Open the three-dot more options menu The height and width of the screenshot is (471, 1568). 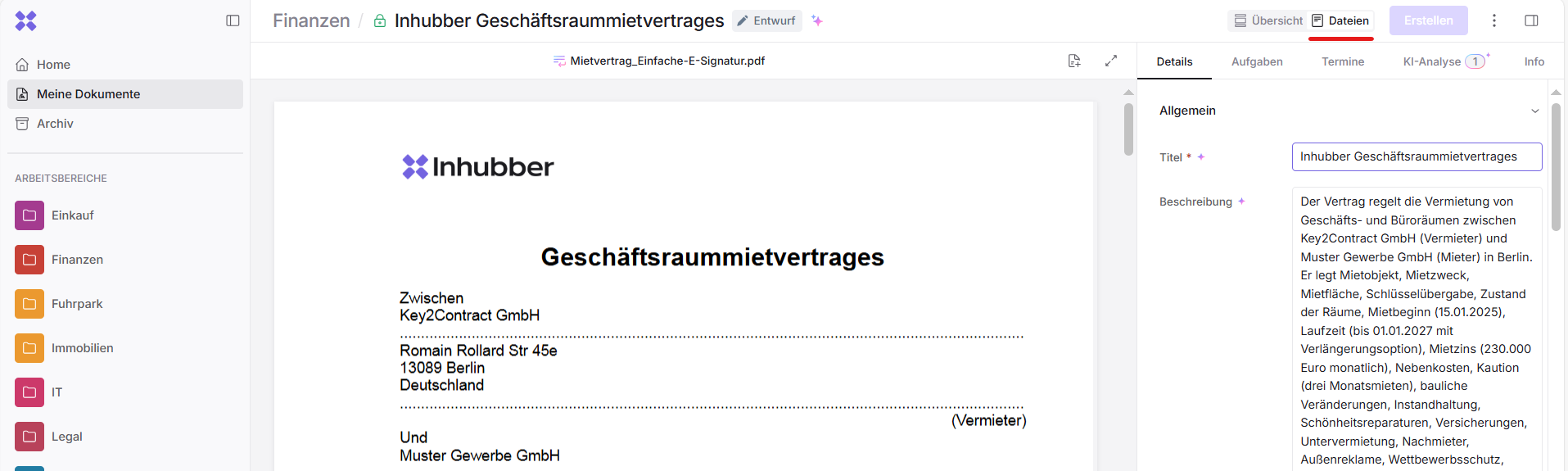tap(1493, 20)
